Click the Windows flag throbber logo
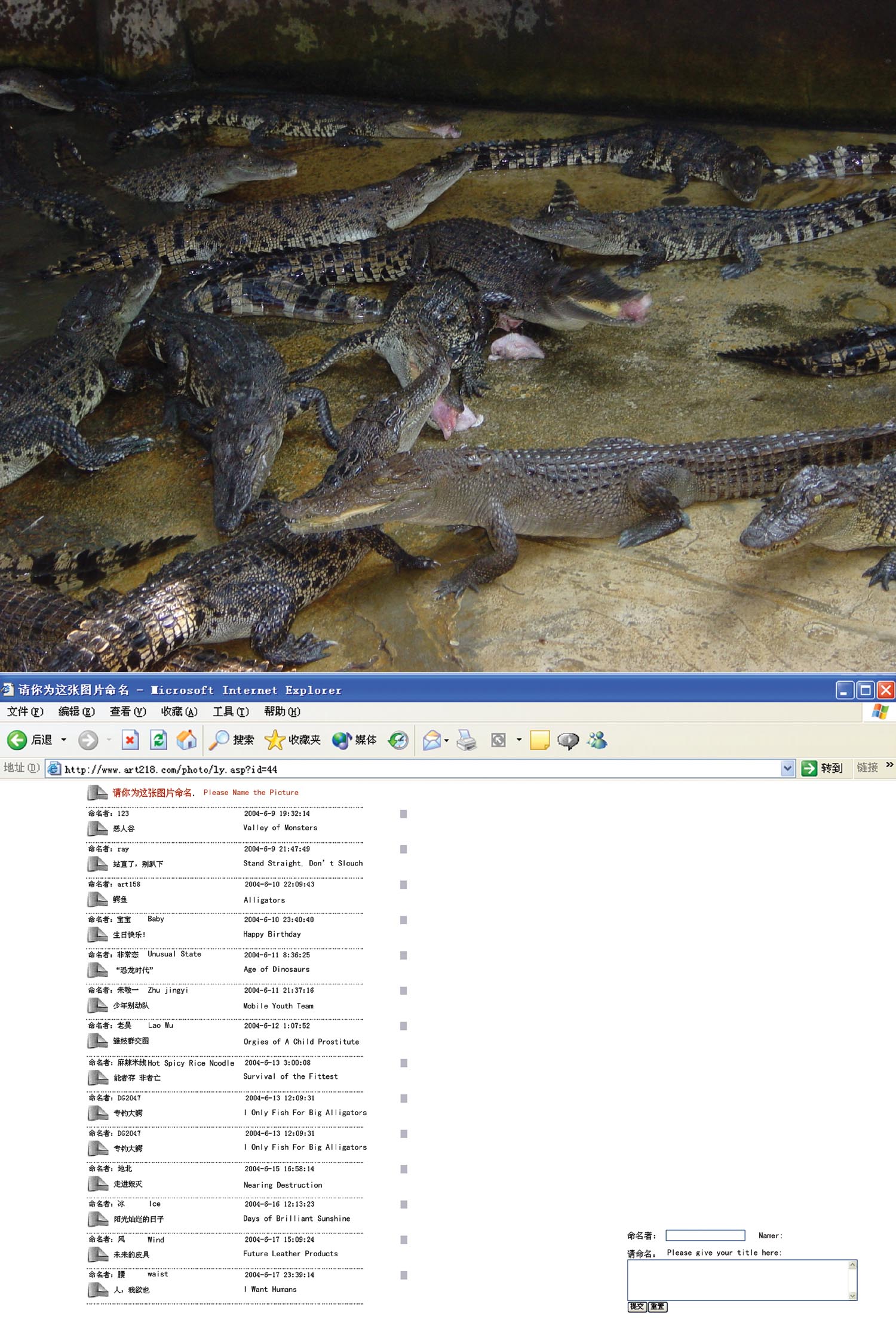The width and height of the screenshot is (896, 1344). click(880, 711)
